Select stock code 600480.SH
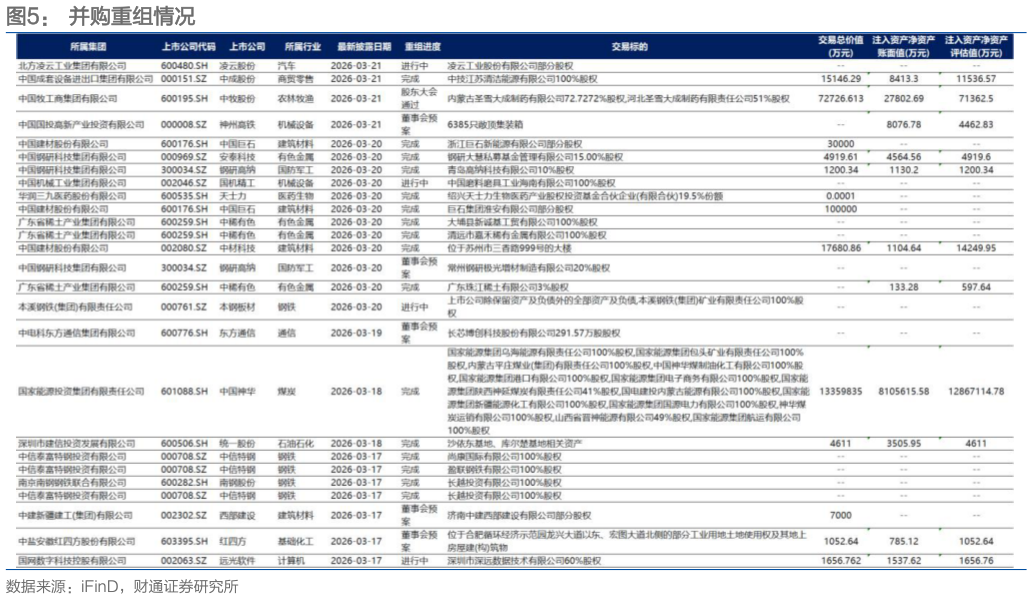 [184, 66]
